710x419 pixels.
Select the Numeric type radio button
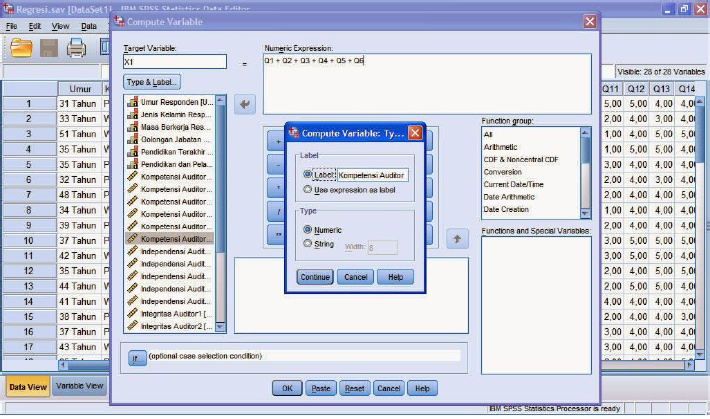point(308,229)
